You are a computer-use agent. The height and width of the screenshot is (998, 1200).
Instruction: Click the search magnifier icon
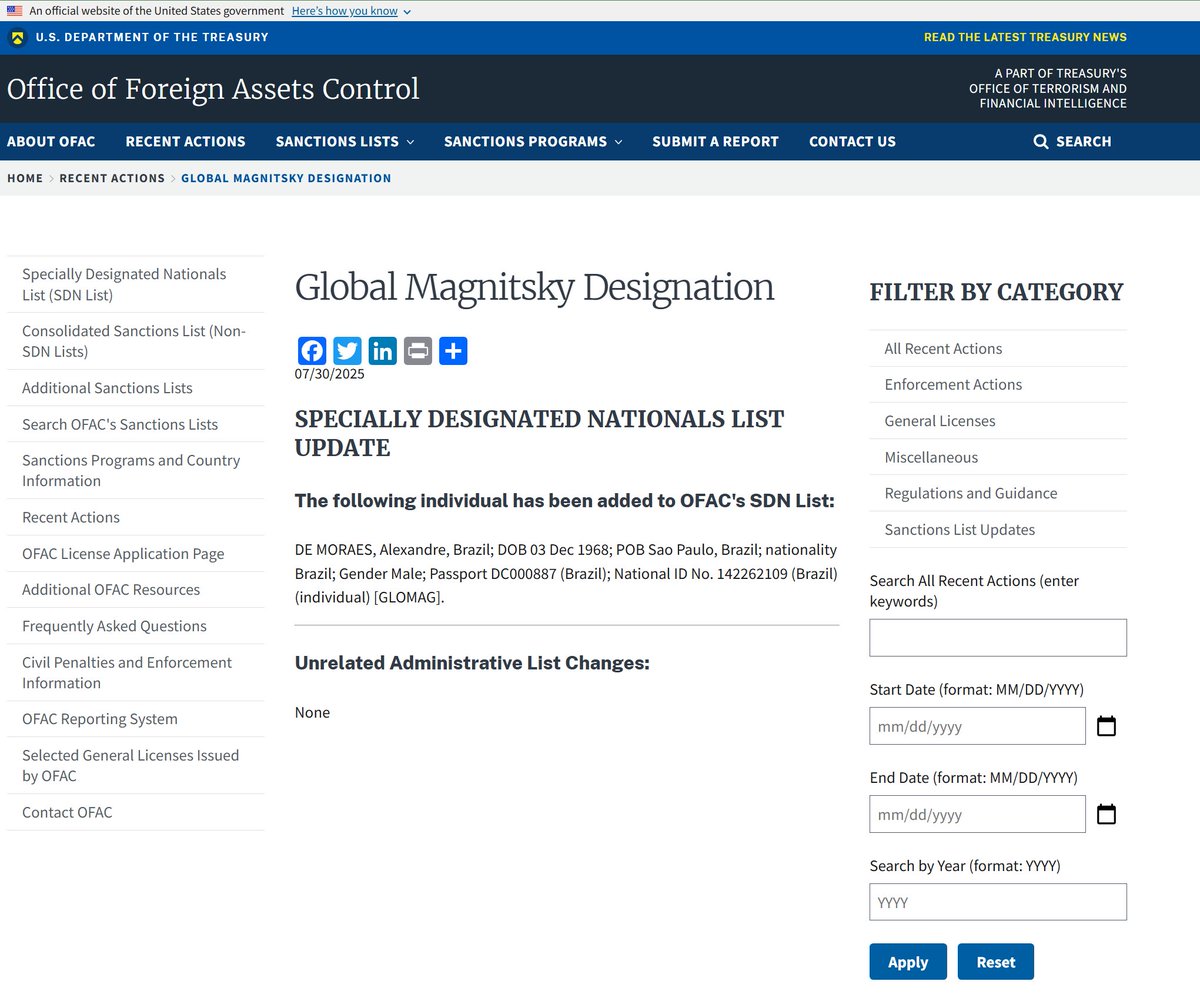[1041, 141]
